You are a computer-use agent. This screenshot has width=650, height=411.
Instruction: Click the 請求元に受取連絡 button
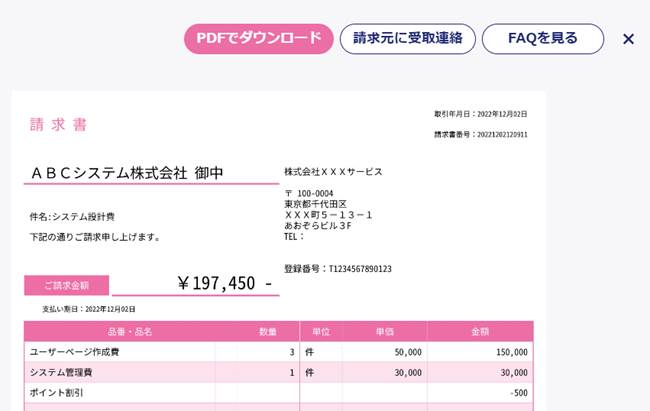(407, 39)
